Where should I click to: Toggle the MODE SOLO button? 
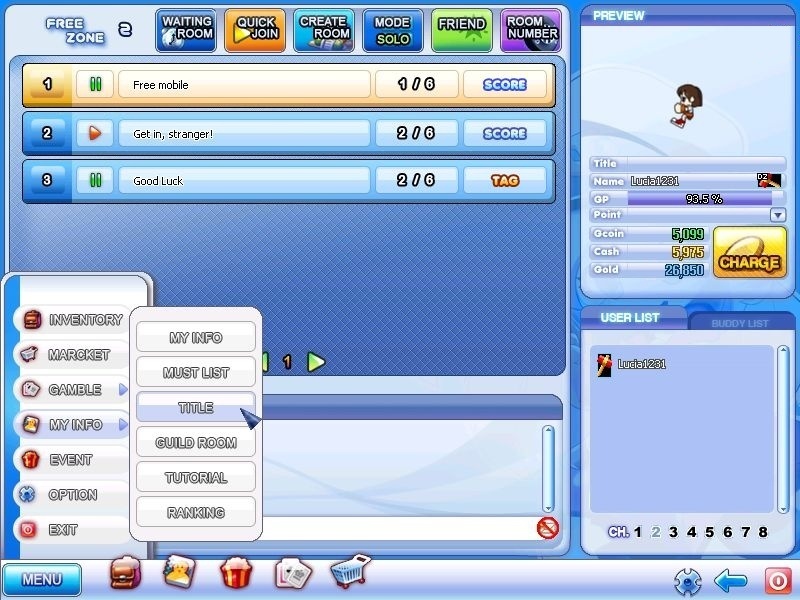(393, 30)
